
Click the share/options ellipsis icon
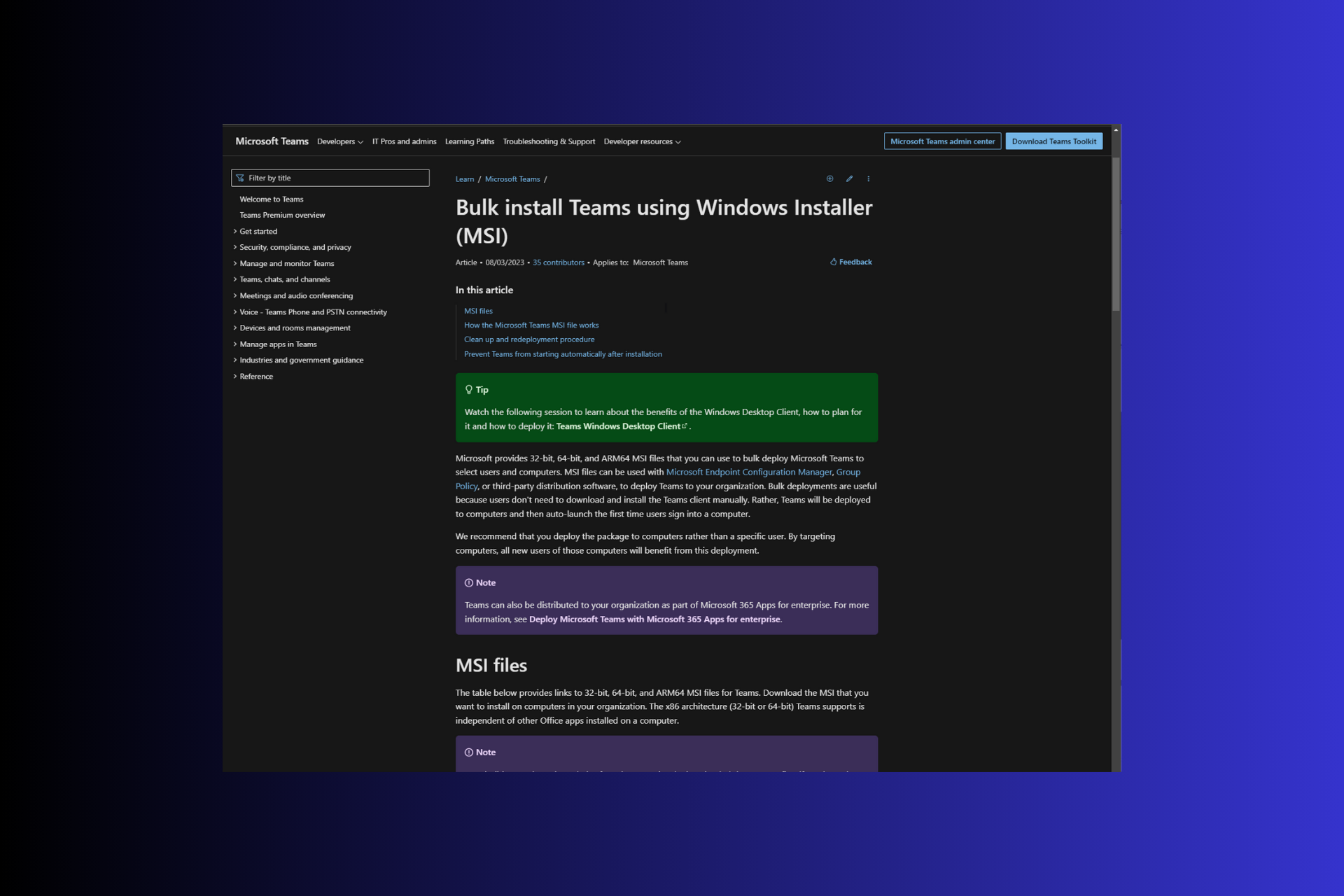[868, 179]
